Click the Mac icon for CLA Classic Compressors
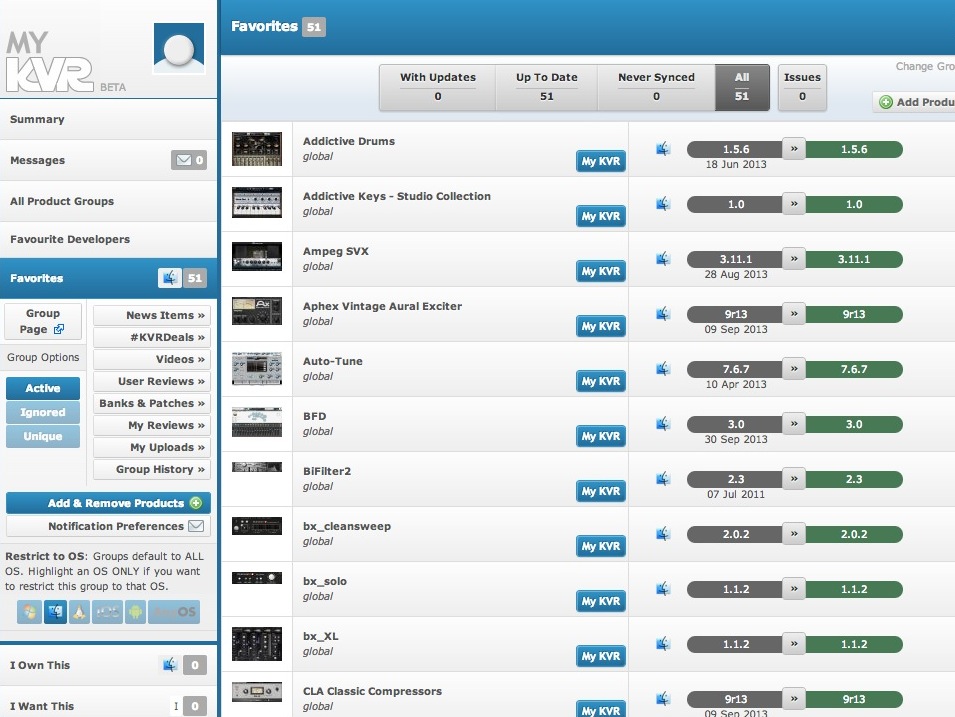 [x=663, y=699]
